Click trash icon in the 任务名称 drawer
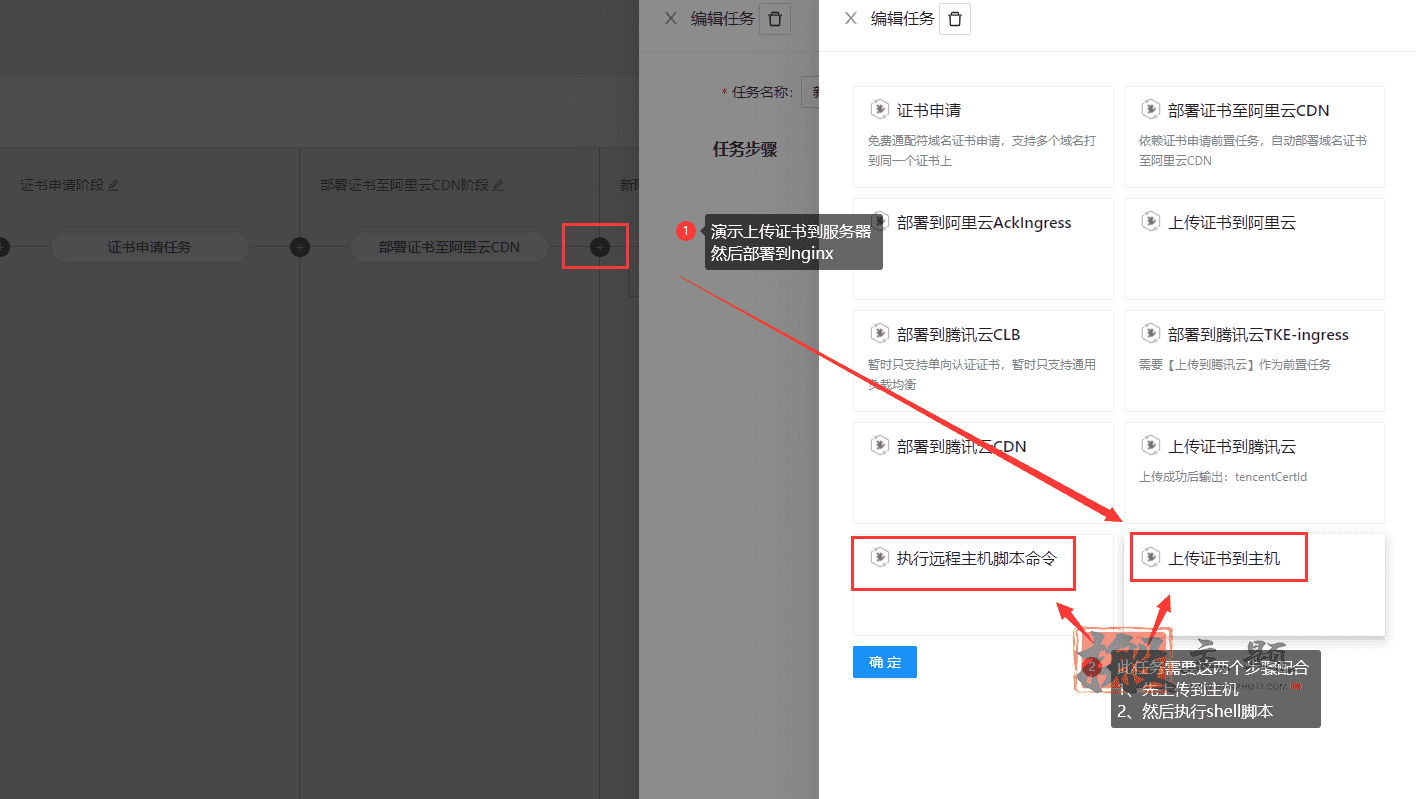The width and height of the screenshot is (1416, 799). click(775, 19)
